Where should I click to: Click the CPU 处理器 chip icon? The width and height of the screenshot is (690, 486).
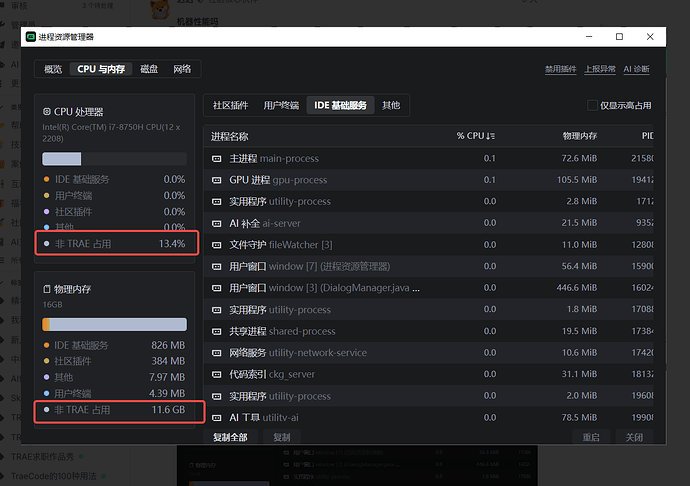pos(47,112)
